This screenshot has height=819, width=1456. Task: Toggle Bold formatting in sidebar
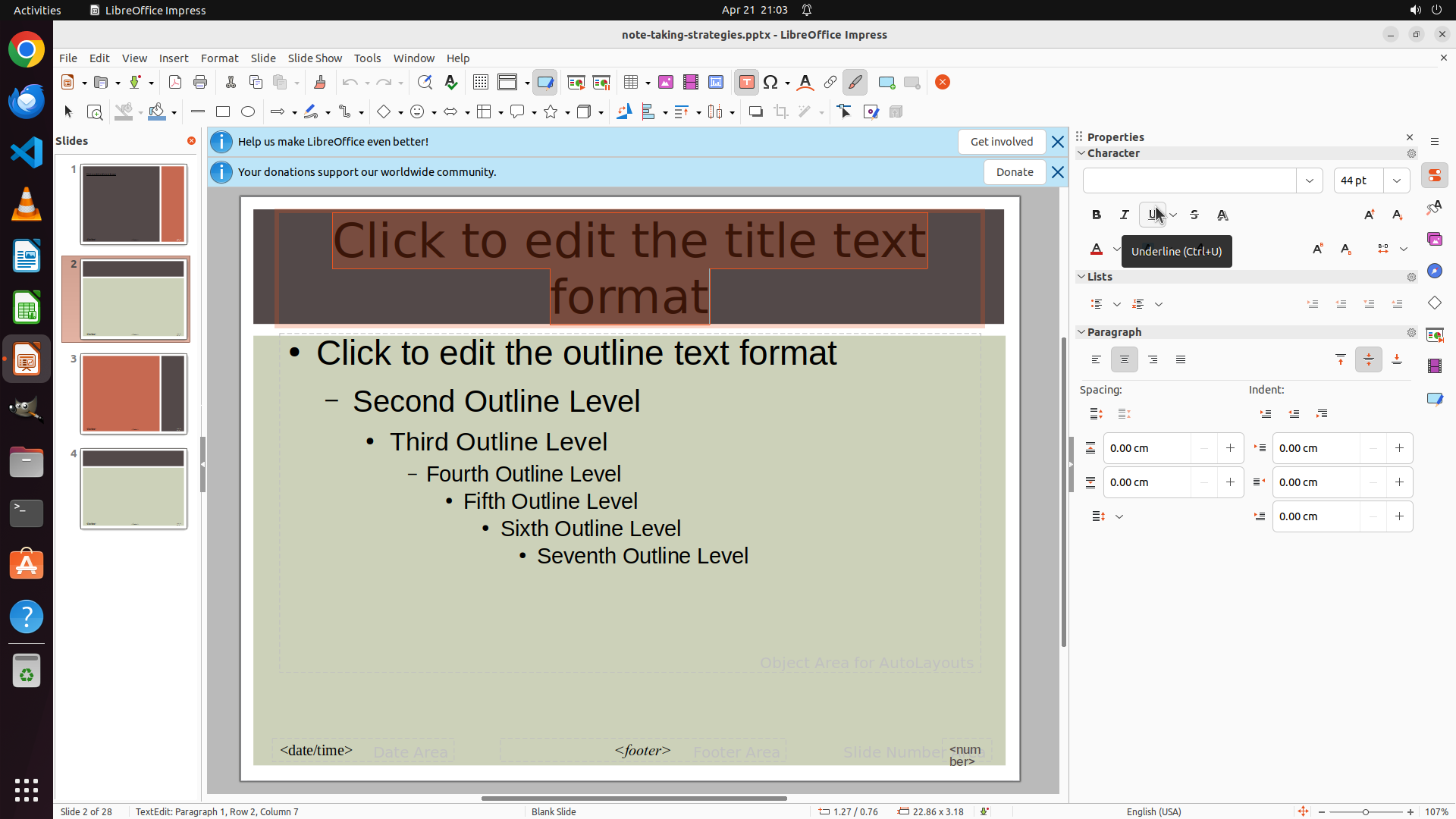click(x=1097, y=215)
